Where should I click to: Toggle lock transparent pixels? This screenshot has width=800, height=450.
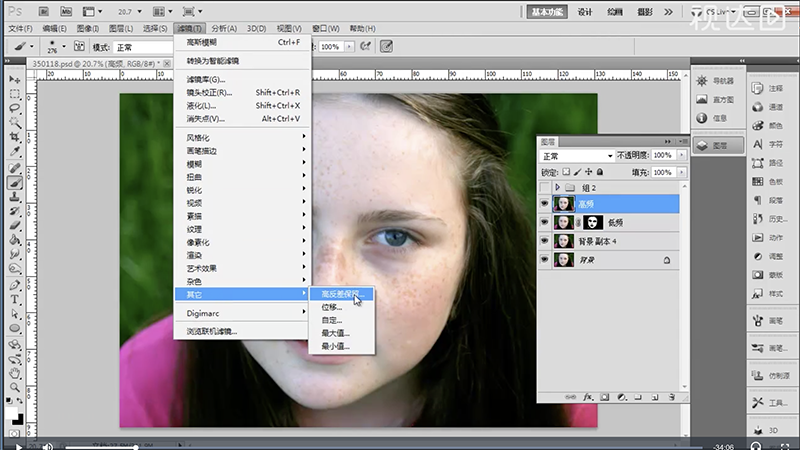point(566,172)
